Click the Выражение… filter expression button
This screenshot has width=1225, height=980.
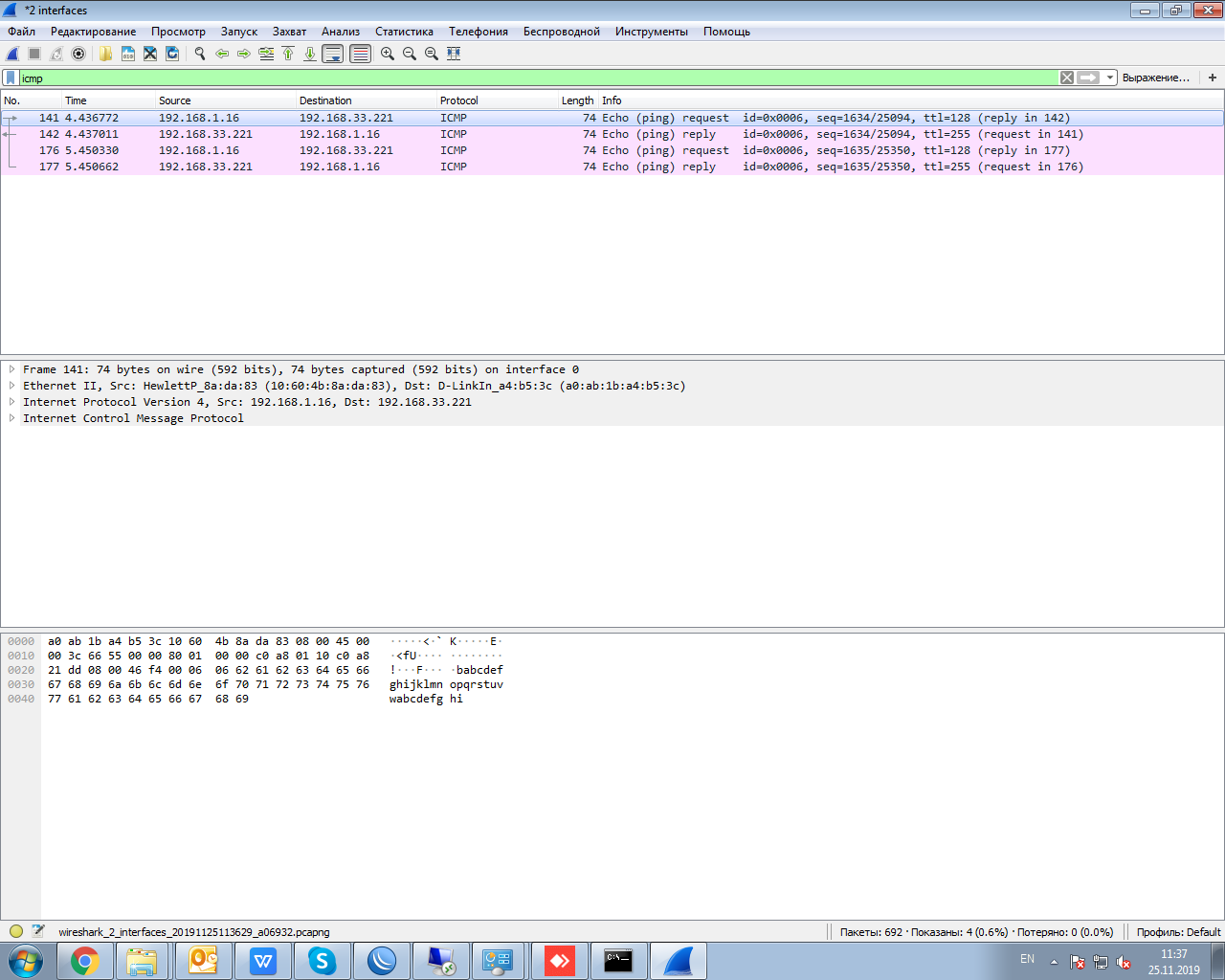1156,78
